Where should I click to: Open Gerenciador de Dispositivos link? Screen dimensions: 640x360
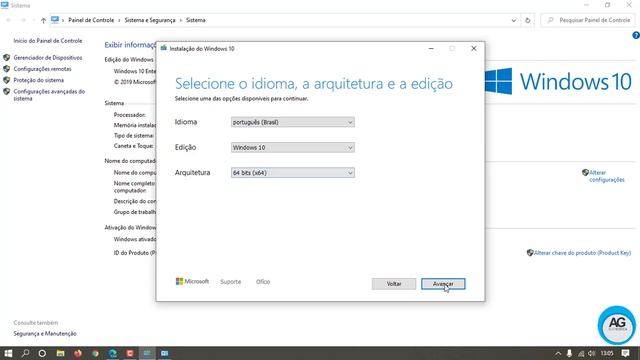[48, 58]
